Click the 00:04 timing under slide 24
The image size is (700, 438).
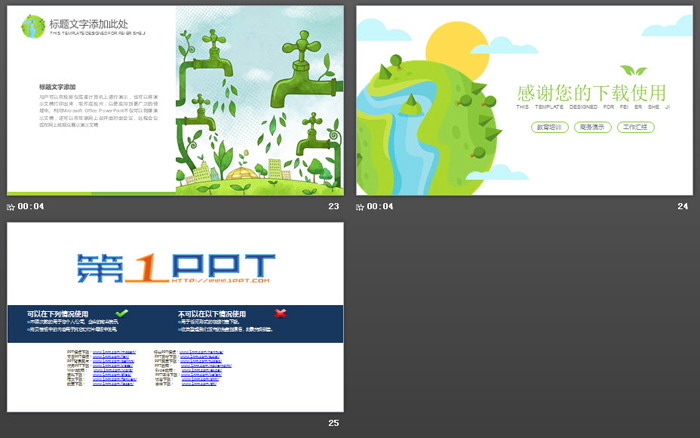tap(380, 206)
